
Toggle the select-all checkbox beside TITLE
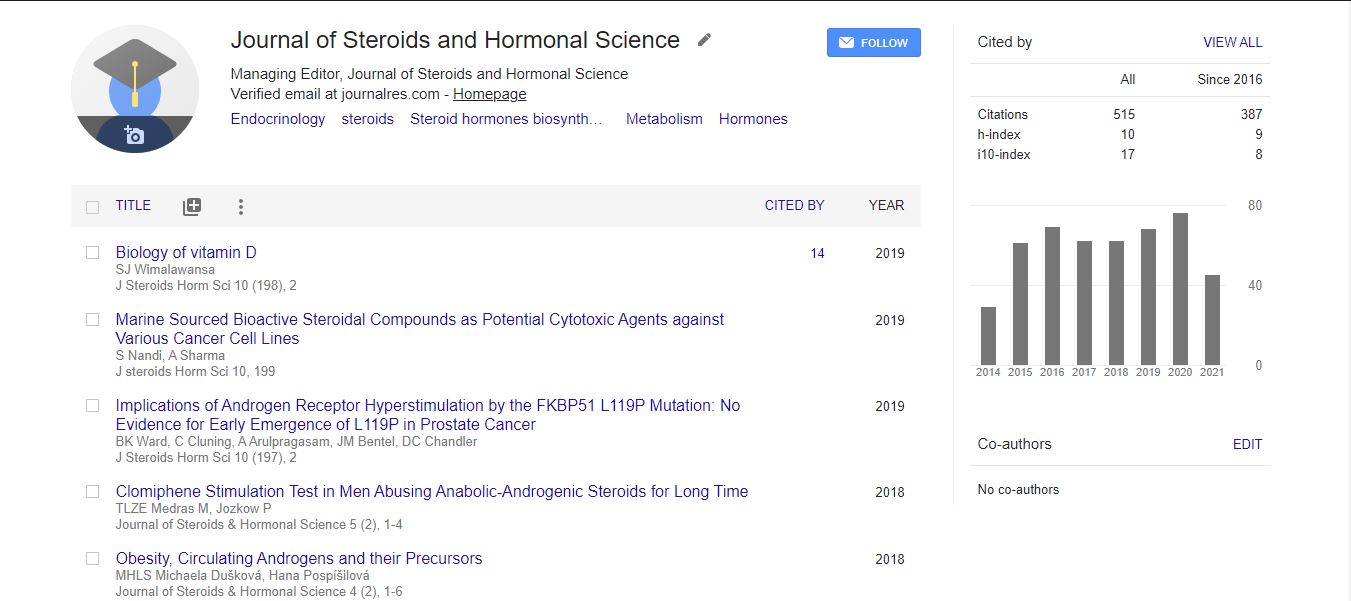point(93,207)
